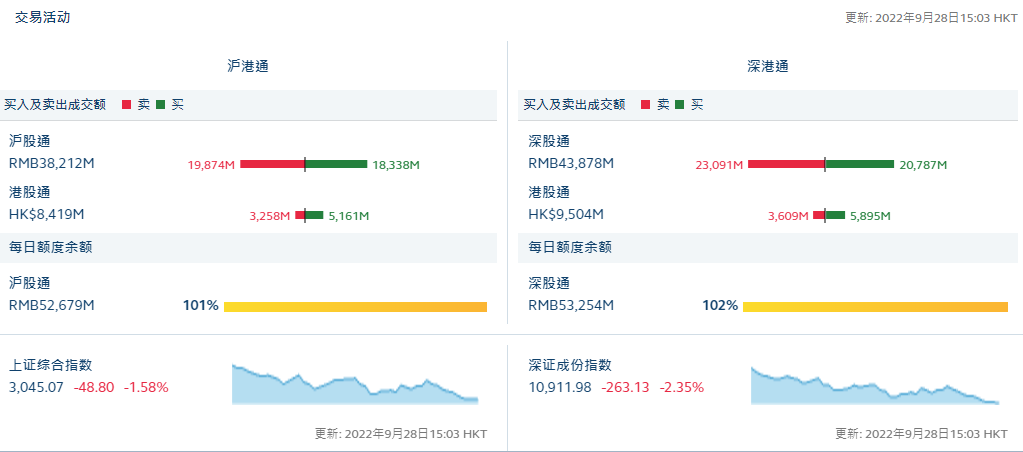This screenshot has width=1023, height=452.
Task: Click the green 18,338M buy bar
Action: point(337,164)
